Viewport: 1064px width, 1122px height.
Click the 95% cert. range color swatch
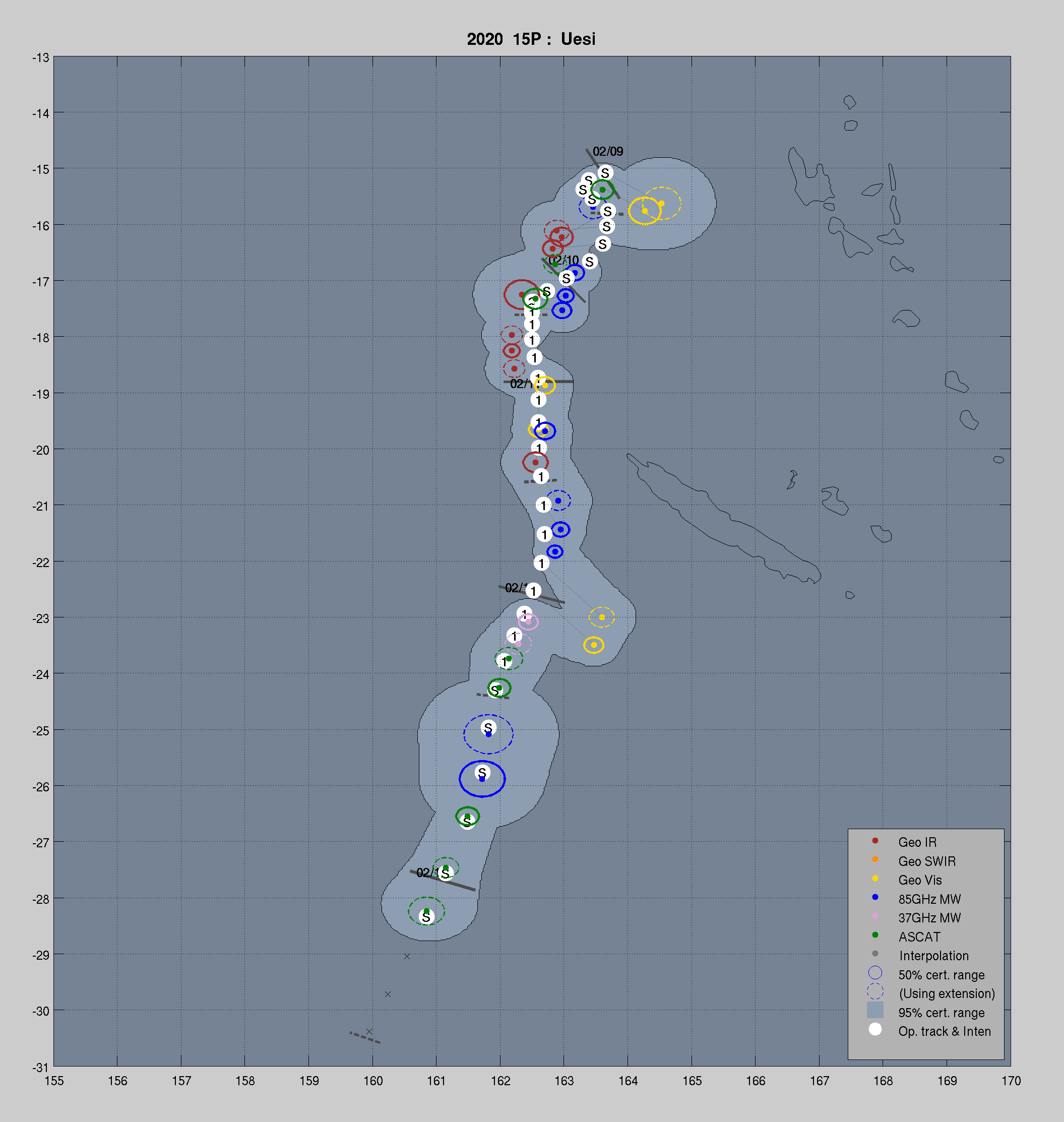pos(875,1010)
